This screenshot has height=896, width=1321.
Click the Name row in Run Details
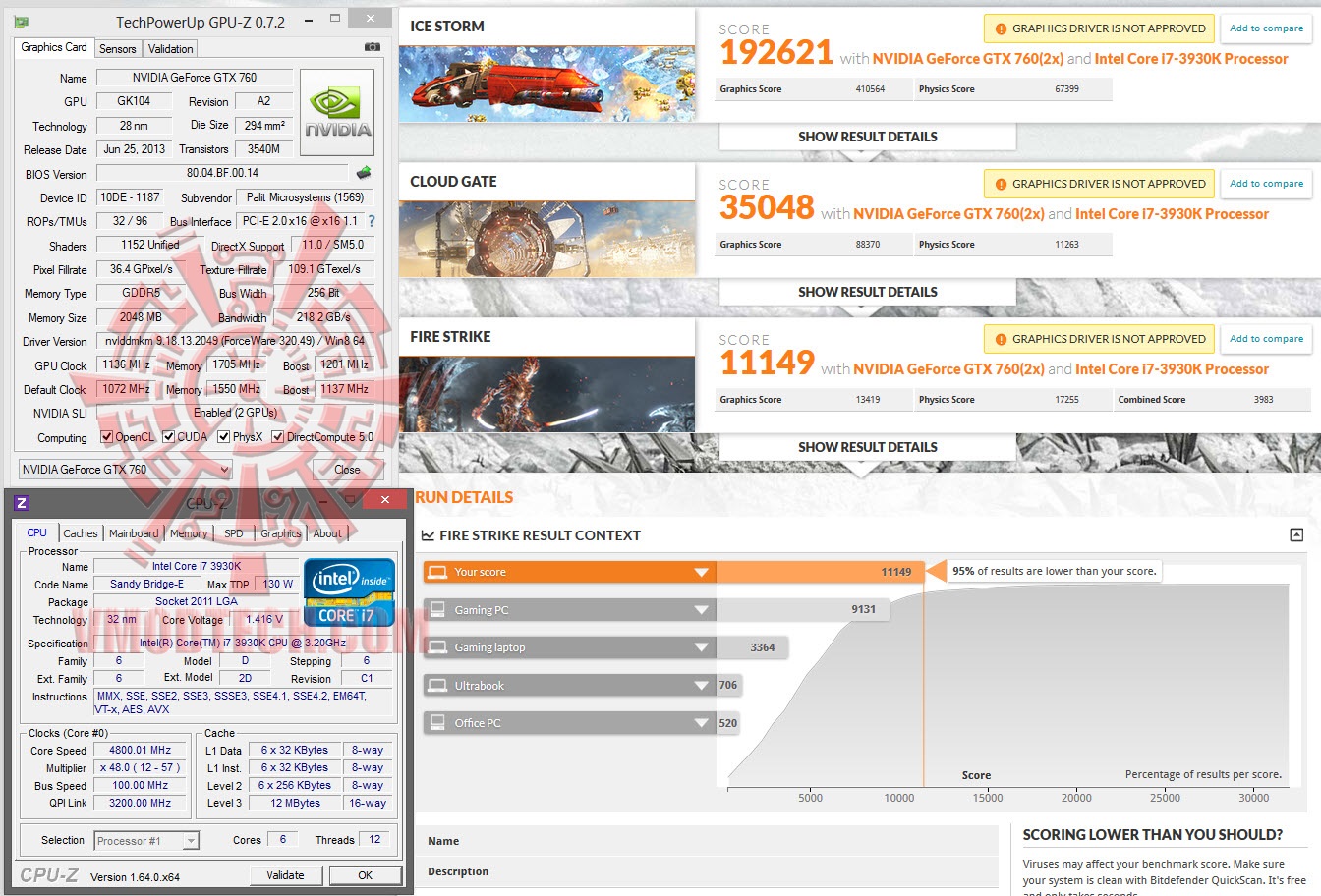pos(707,841)
